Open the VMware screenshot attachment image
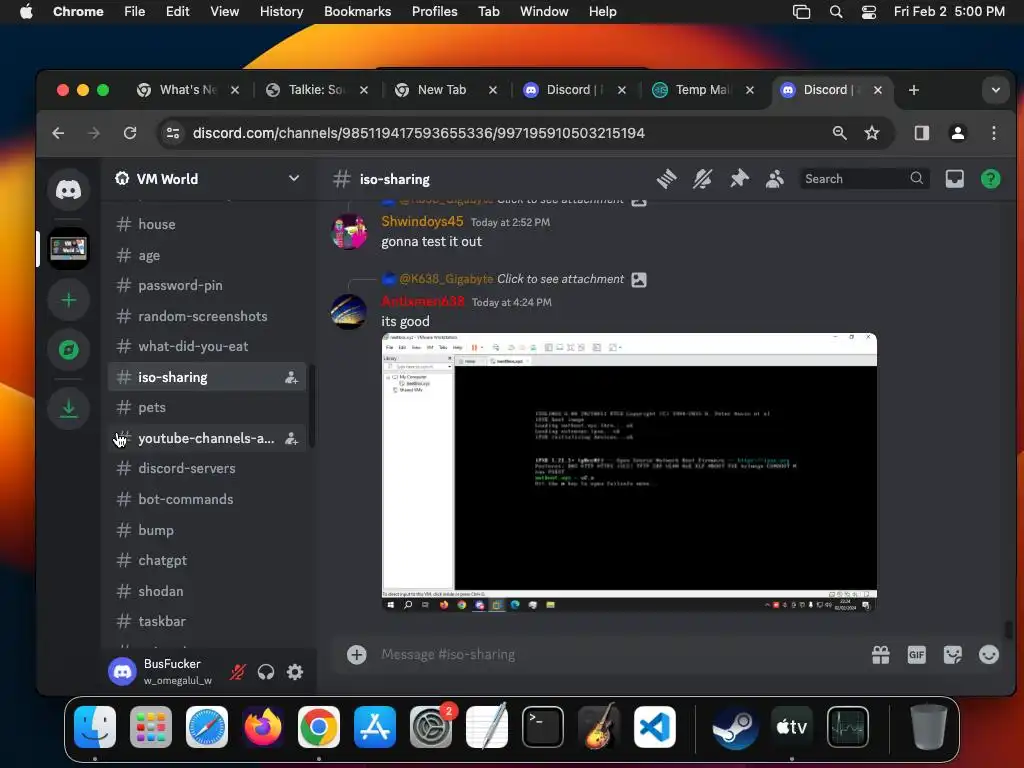The width and height of the screenshot is (1024, 768). point(629,472)
